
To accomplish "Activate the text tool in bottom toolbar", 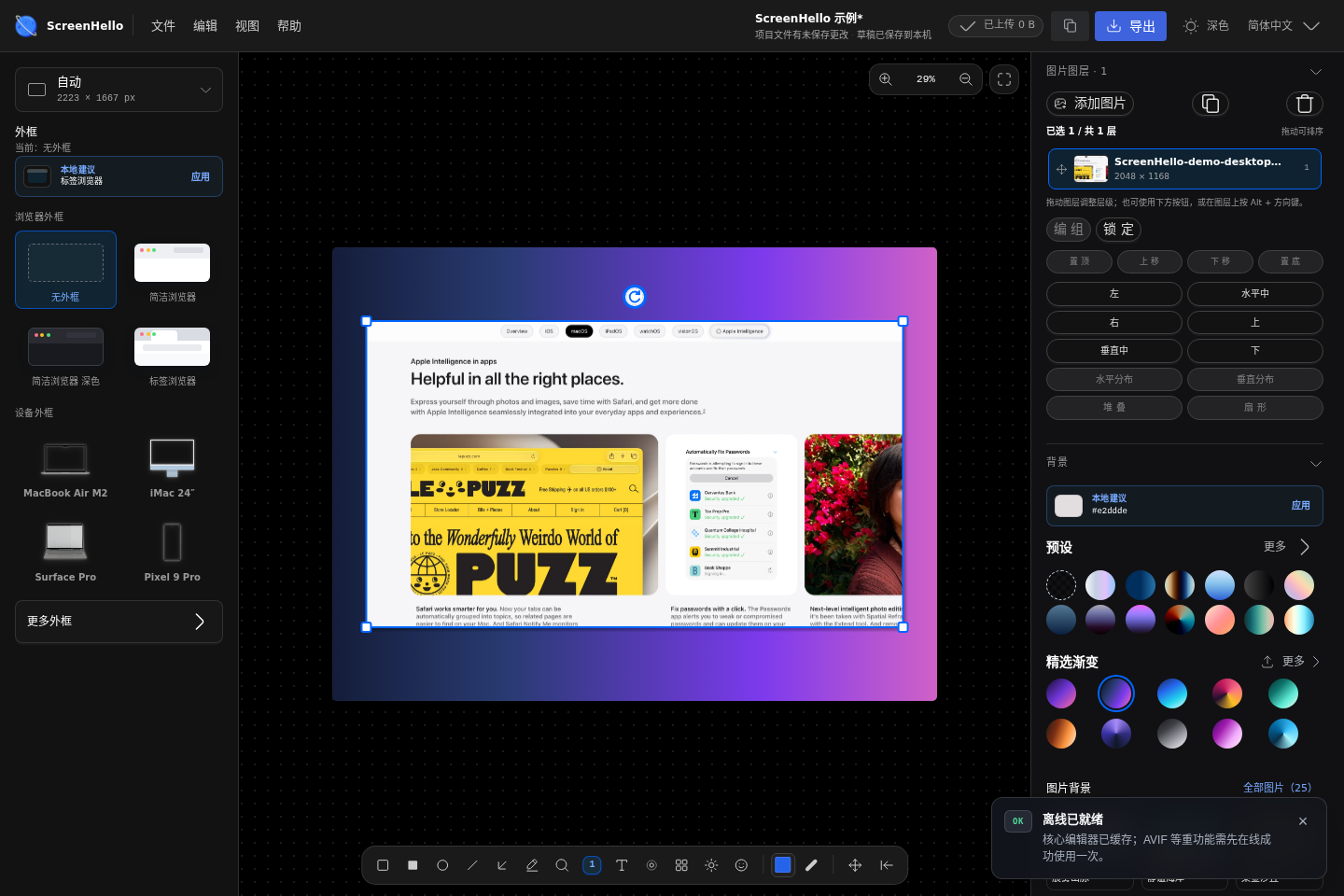I will coord(622,865).
